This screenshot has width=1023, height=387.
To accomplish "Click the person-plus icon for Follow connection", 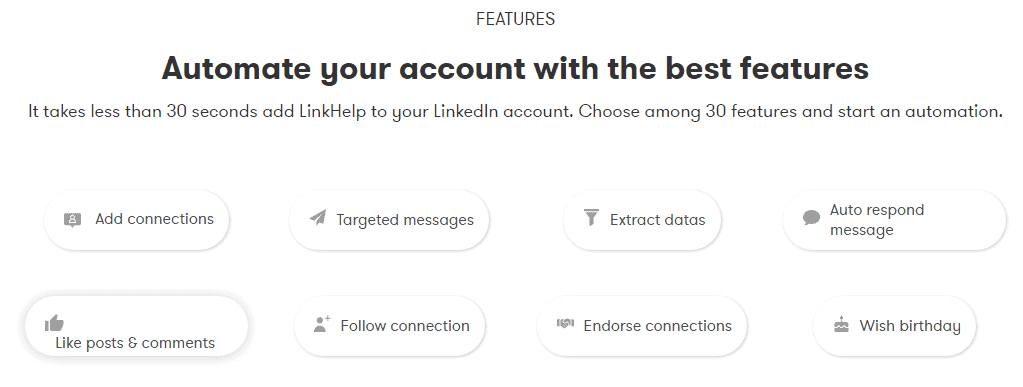I will pyautogui.click(x=322, y=324).
